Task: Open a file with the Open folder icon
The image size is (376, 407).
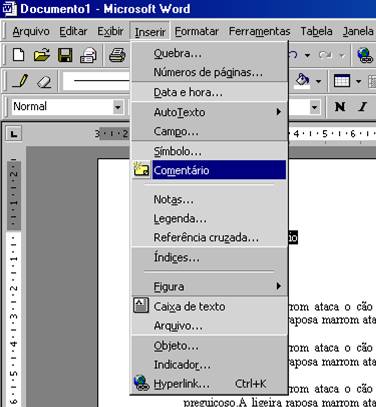Action: pyautogui.click(x=42, y=55)
